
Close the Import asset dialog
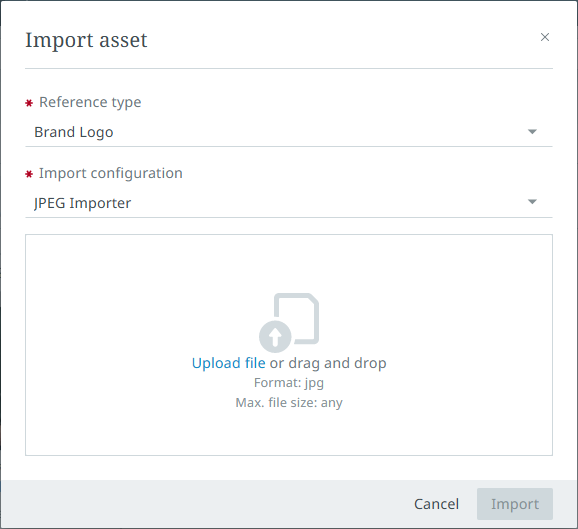point(545,37)
